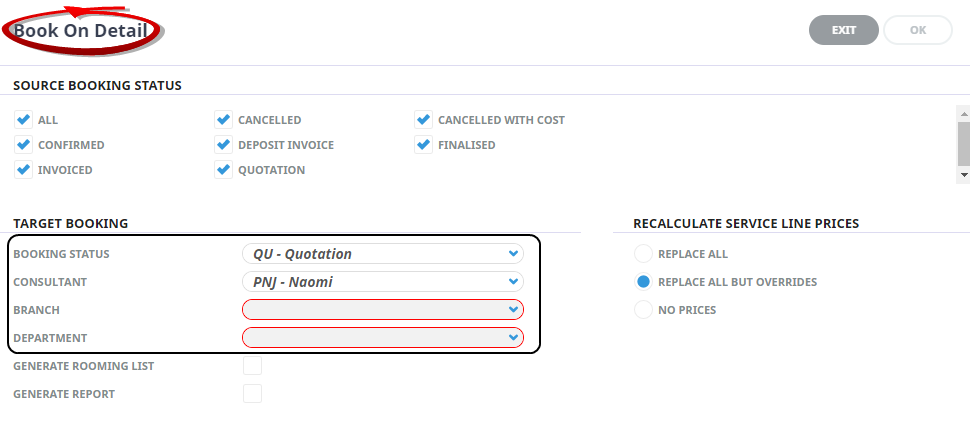Select the REPLACE ALL radio button
Image resolution: width=970 pixels, height=429 pixels.
pyautogui.click(x=643, y=254)
